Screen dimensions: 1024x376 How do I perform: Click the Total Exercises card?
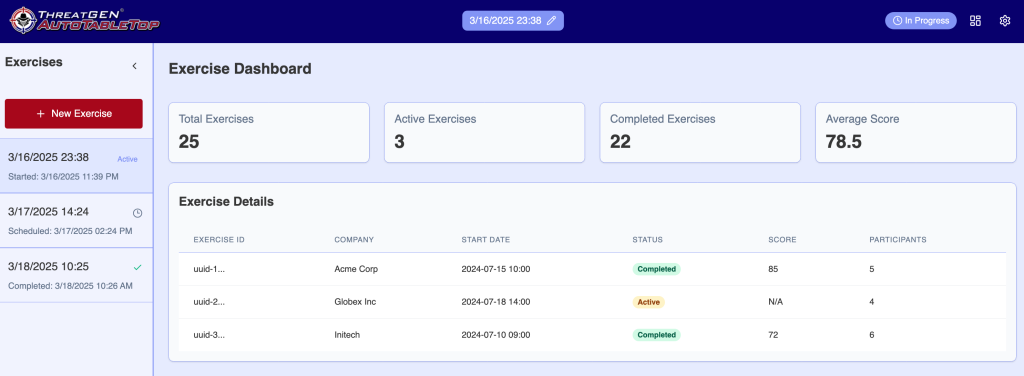pyautogui.click(x=269, y=133)
